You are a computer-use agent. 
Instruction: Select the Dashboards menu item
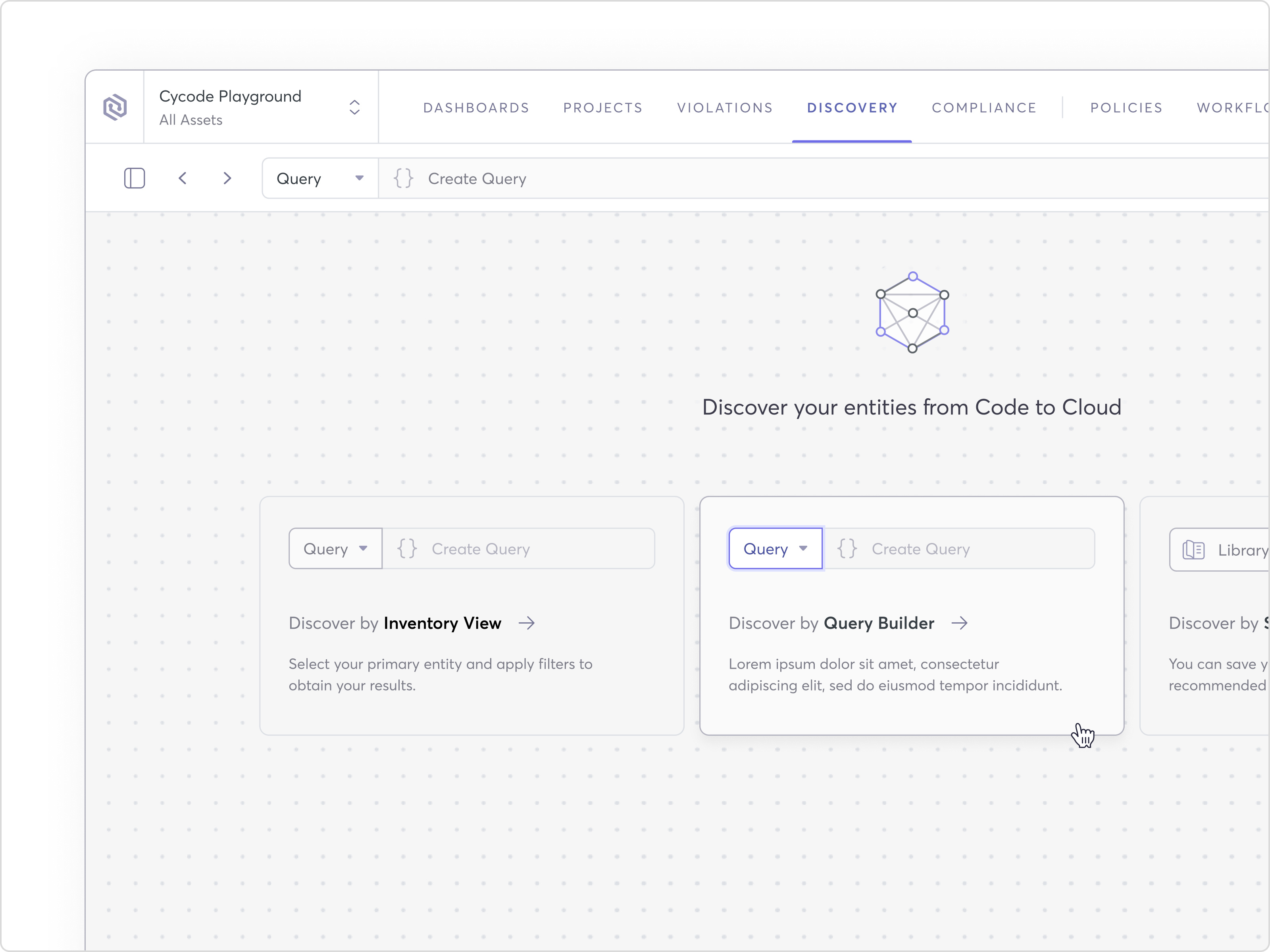pos(477,108)
